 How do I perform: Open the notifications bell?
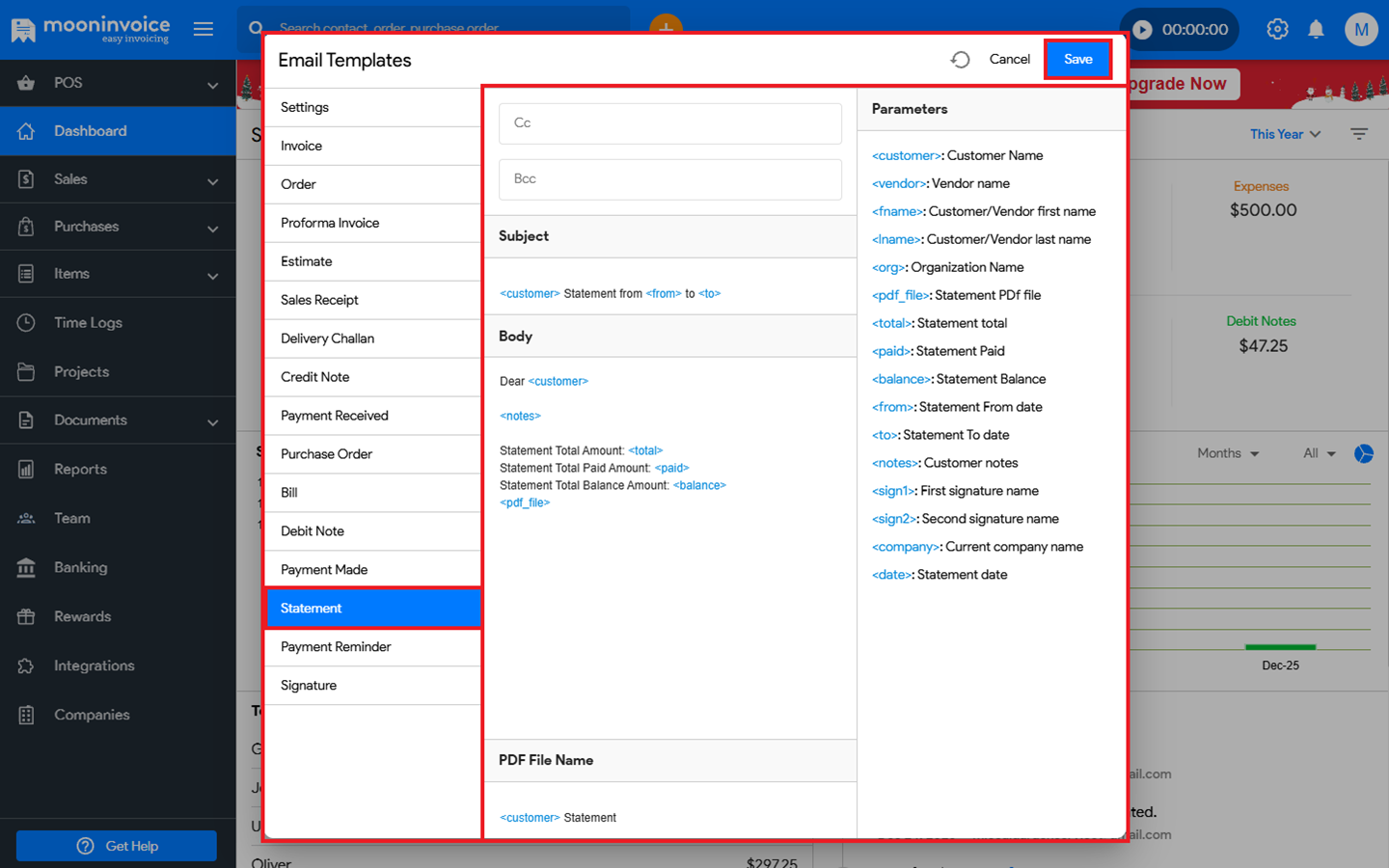[1316, 29]
